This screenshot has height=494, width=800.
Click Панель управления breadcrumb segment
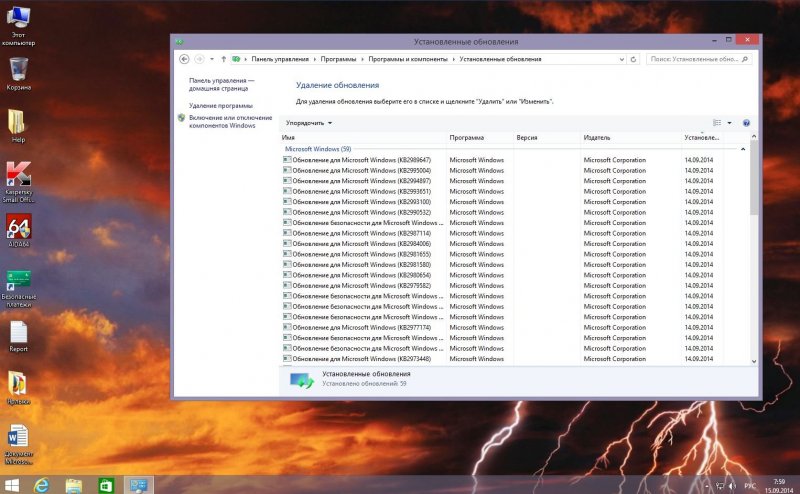pos(280,59)
